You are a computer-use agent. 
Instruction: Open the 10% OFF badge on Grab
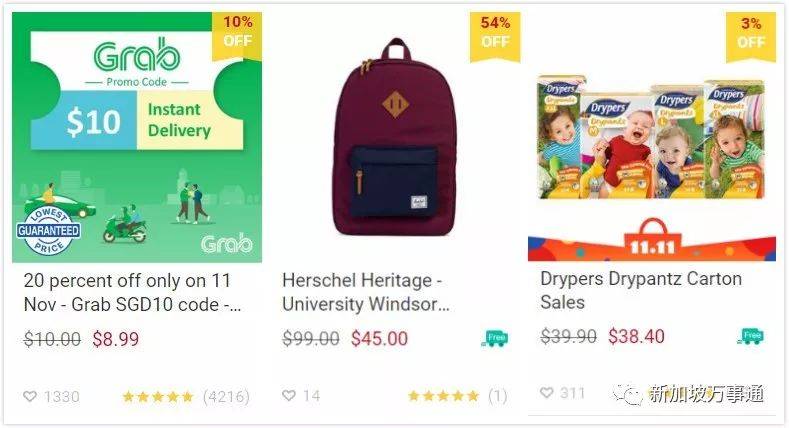pos(237,36)
